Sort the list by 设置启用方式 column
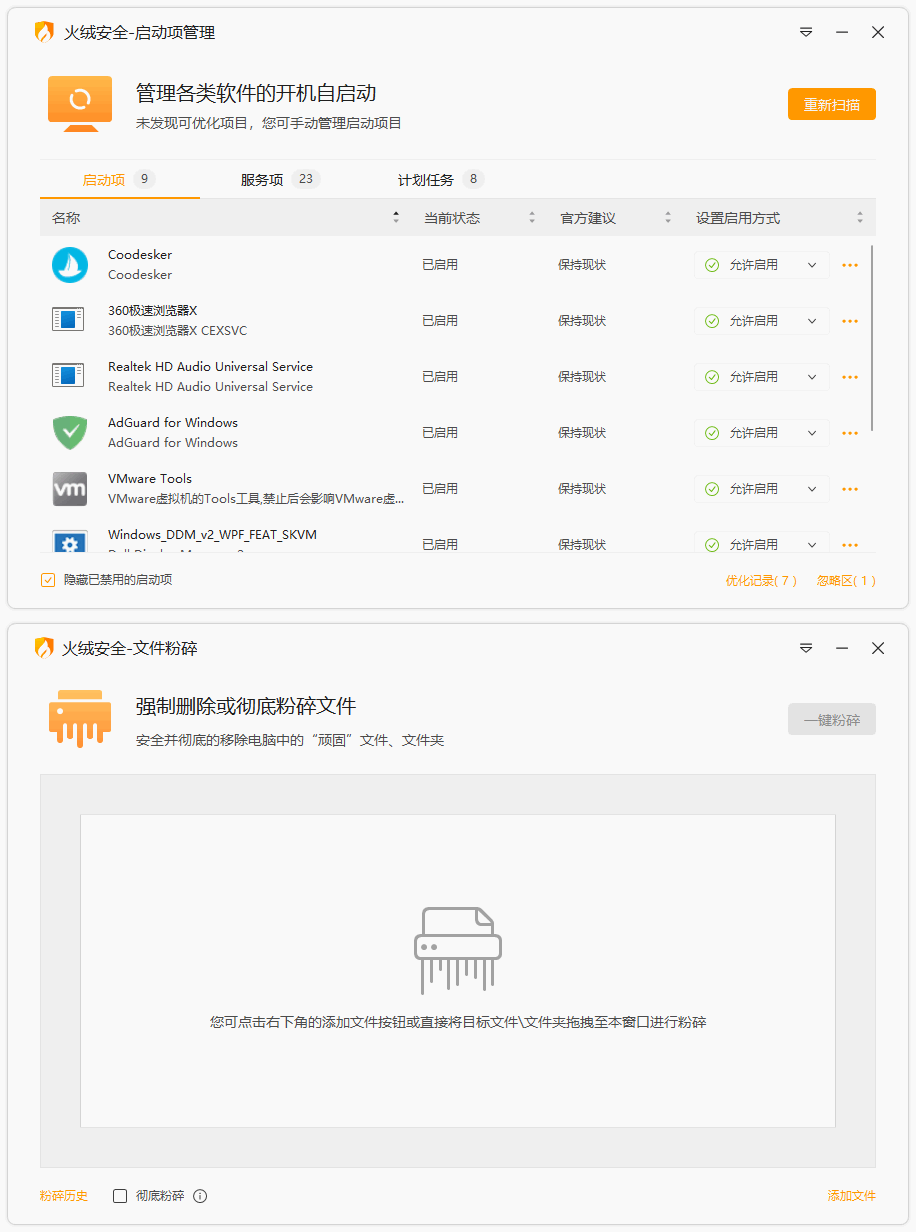The width and height of the screenshot is (916, 1232). pos(779,218)
